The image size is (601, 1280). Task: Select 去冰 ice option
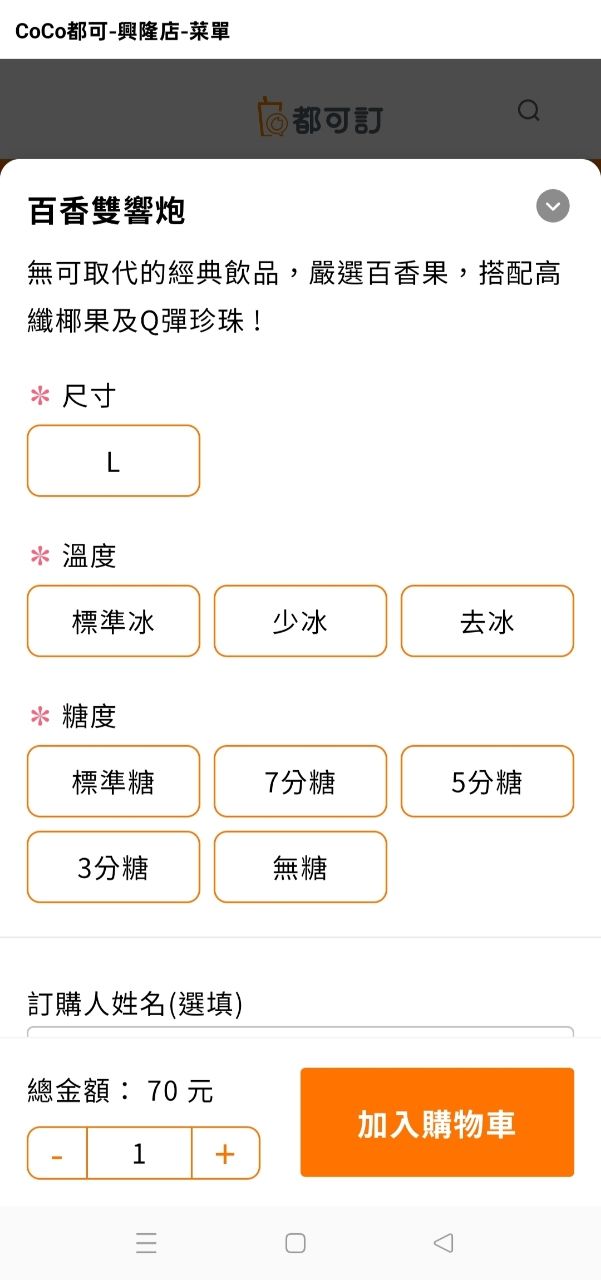point(487,621)
